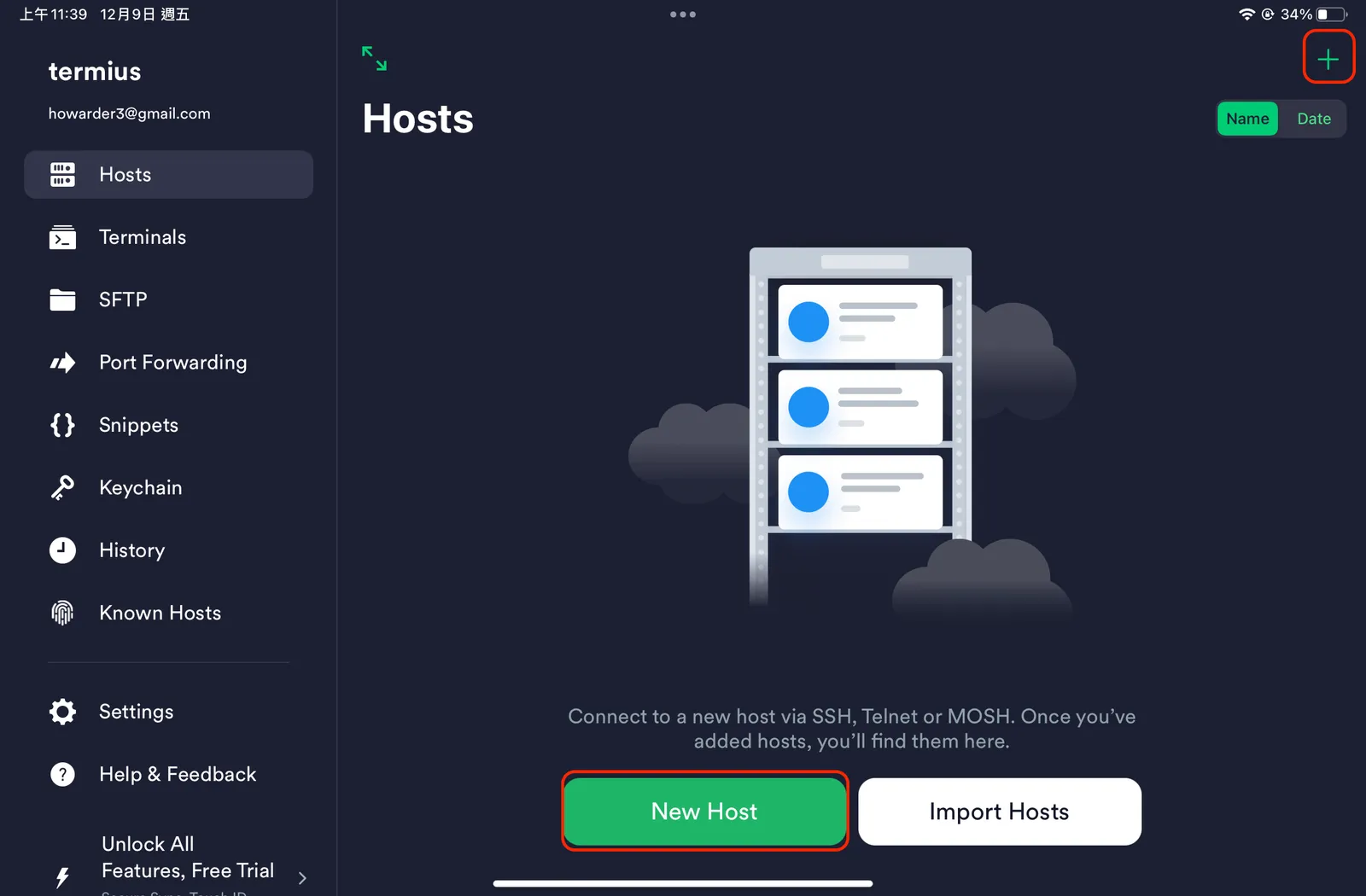The width and height of the screenshot is (1366, 896).
Task: Open Help & Feedback
Action: click(x=177, y=774)
